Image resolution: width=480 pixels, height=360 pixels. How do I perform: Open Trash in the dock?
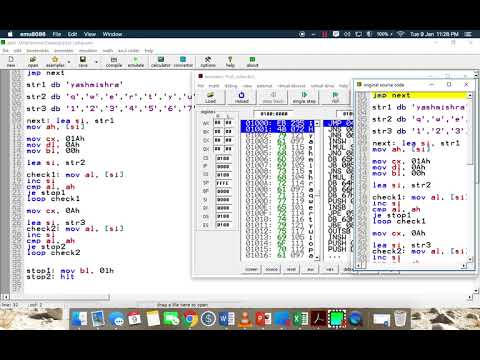400,319
